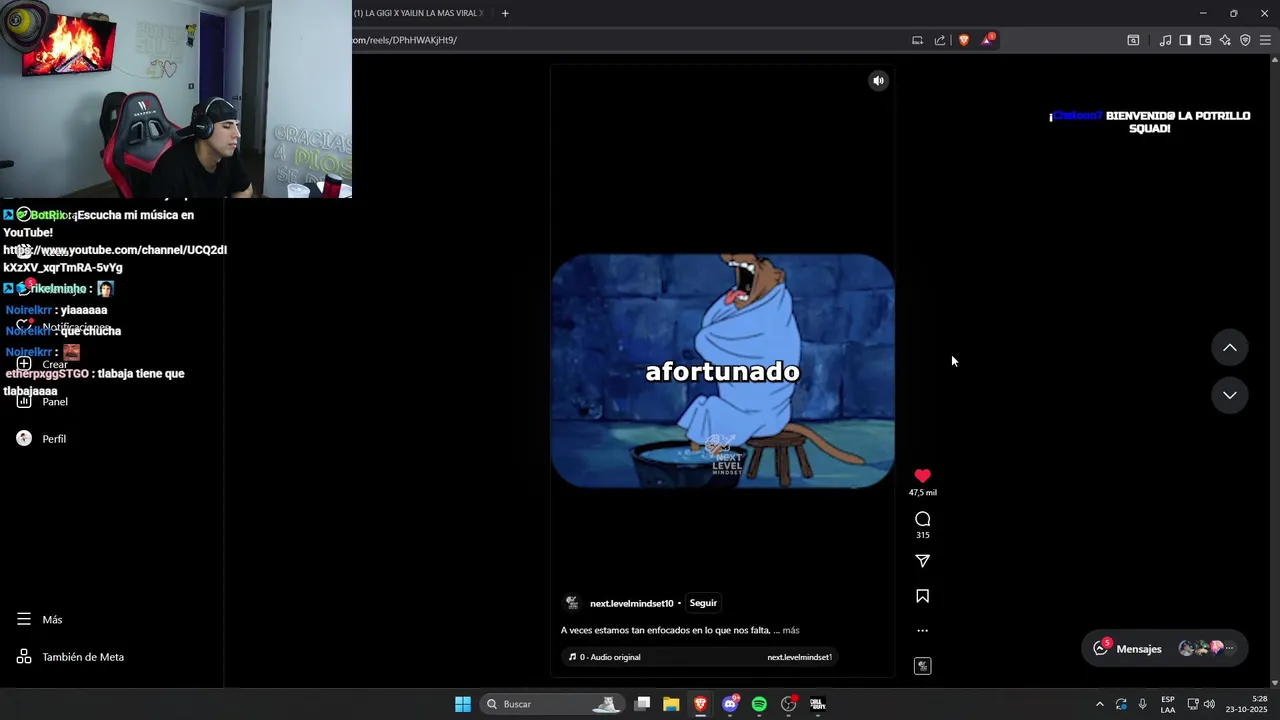Click the '315' comments count
1280x720 pixels.
(x=922, y=535)
